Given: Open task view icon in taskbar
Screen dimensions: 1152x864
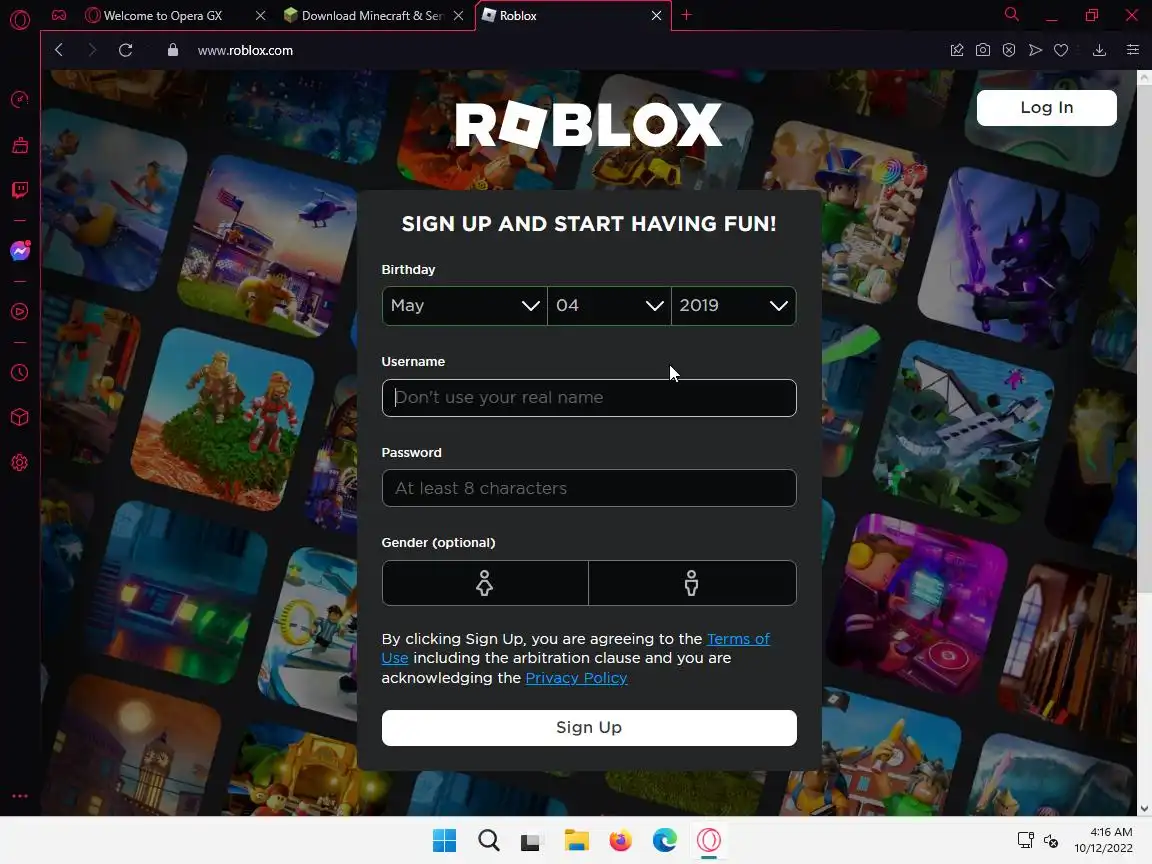Looking at the screenshot, I should (530, 840).
